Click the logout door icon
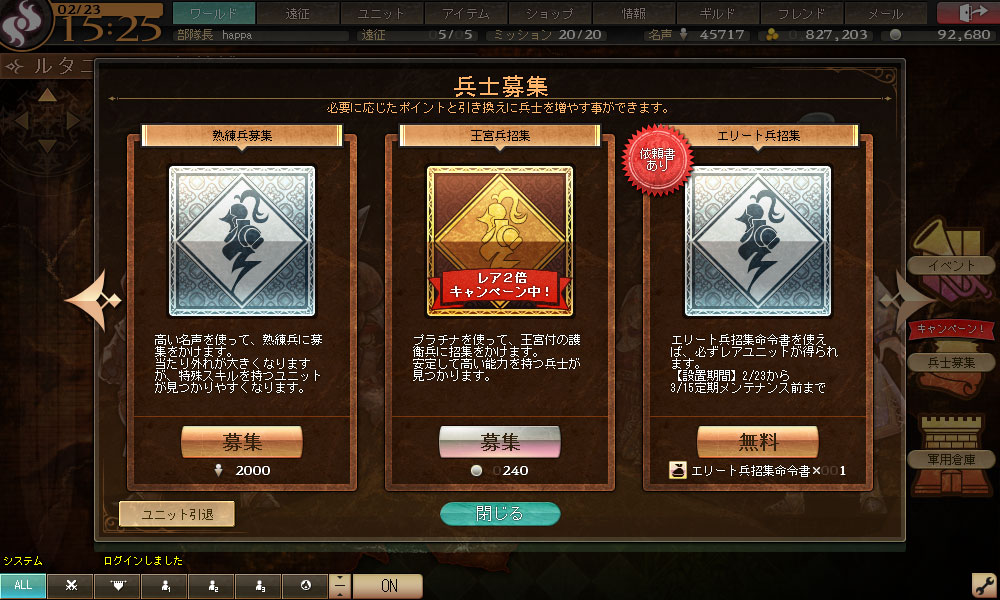Viewport: 1000px width, 600px height. point(967,13)
